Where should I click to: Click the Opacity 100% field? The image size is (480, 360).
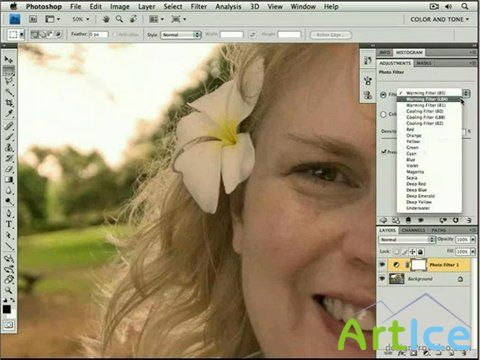462,239
